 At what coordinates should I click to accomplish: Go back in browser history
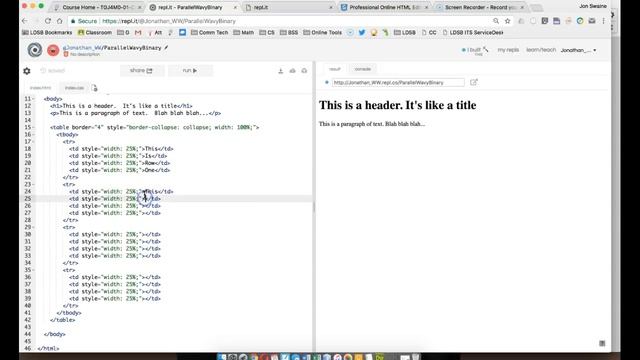[x=25, y=21]
